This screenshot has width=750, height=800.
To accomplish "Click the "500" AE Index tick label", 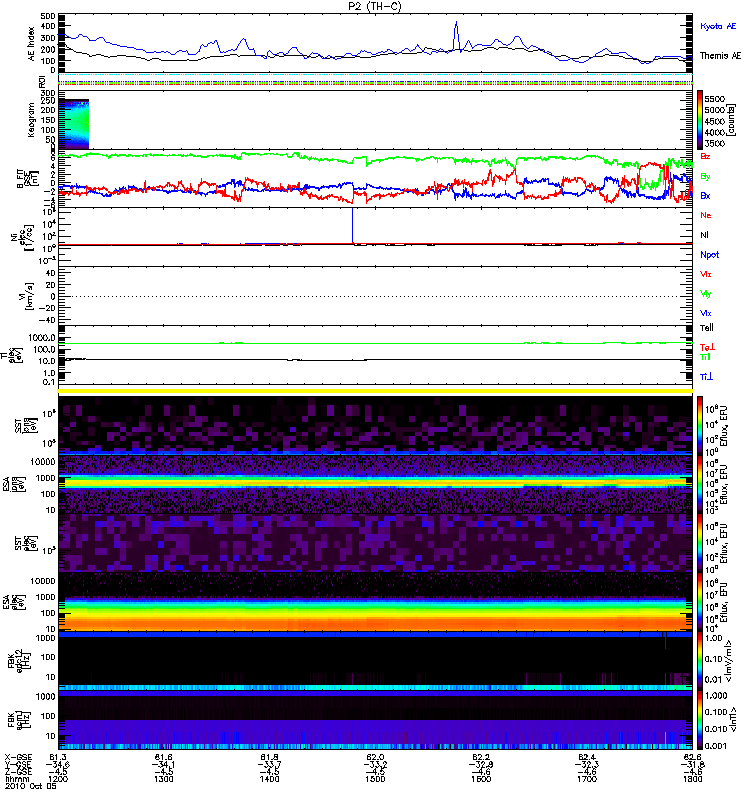I will 48,17.
